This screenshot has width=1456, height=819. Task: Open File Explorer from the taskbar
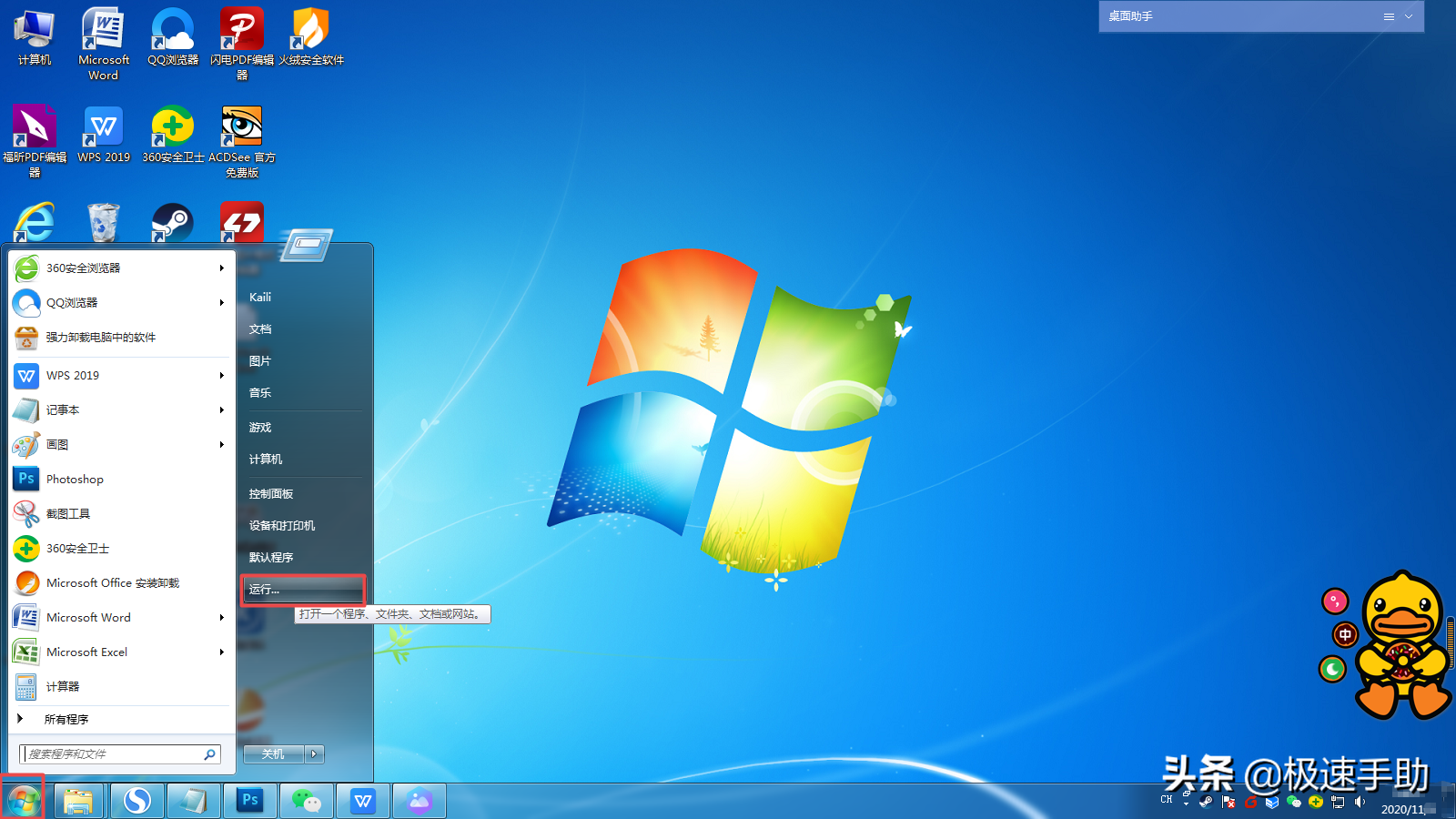pos(79,801)
